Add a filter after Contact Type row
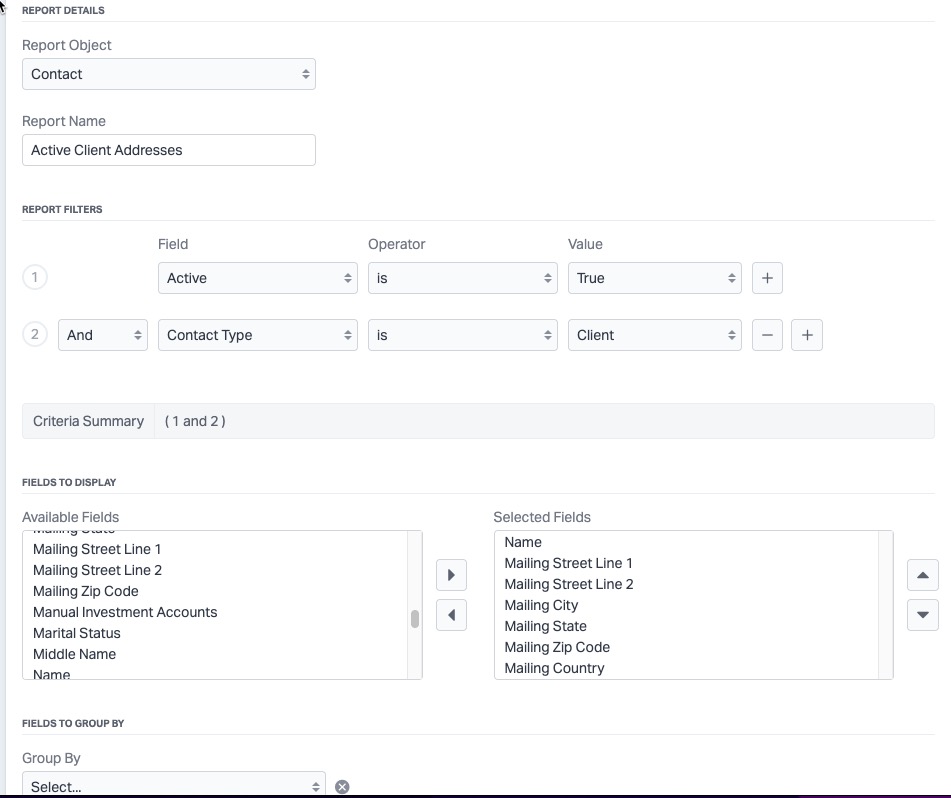 click(x=807, y=335)
